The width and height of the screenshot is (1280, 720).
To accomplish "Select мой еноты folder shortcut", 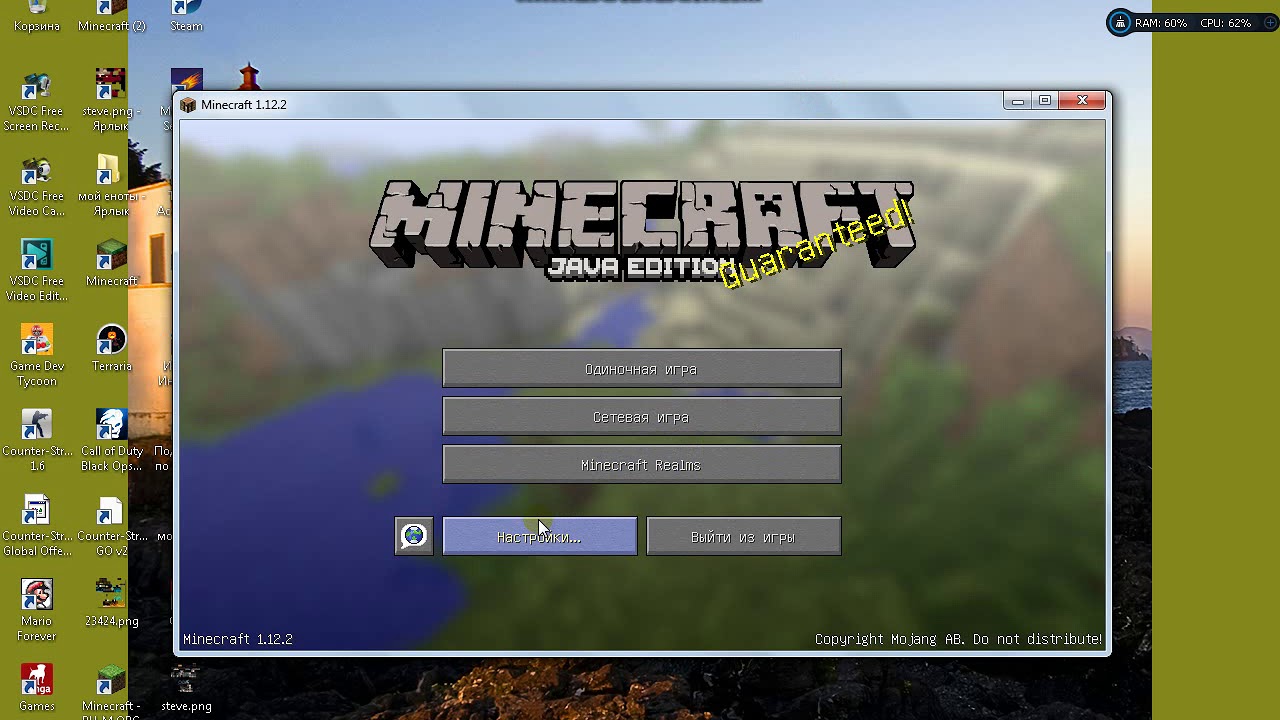I will point(111,185).
